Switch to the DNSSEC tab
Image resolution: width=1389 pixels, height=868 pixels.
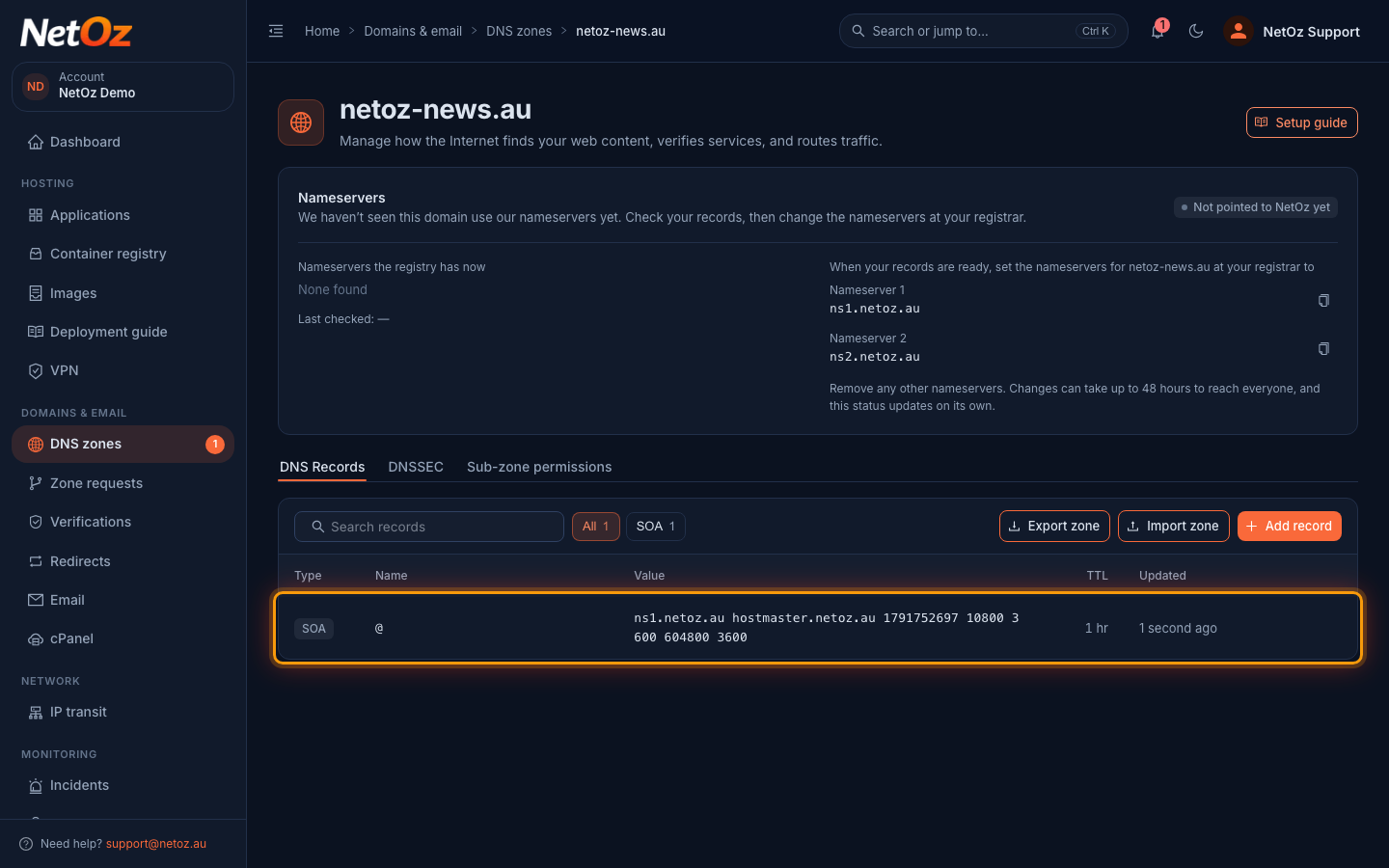point(416,467)
